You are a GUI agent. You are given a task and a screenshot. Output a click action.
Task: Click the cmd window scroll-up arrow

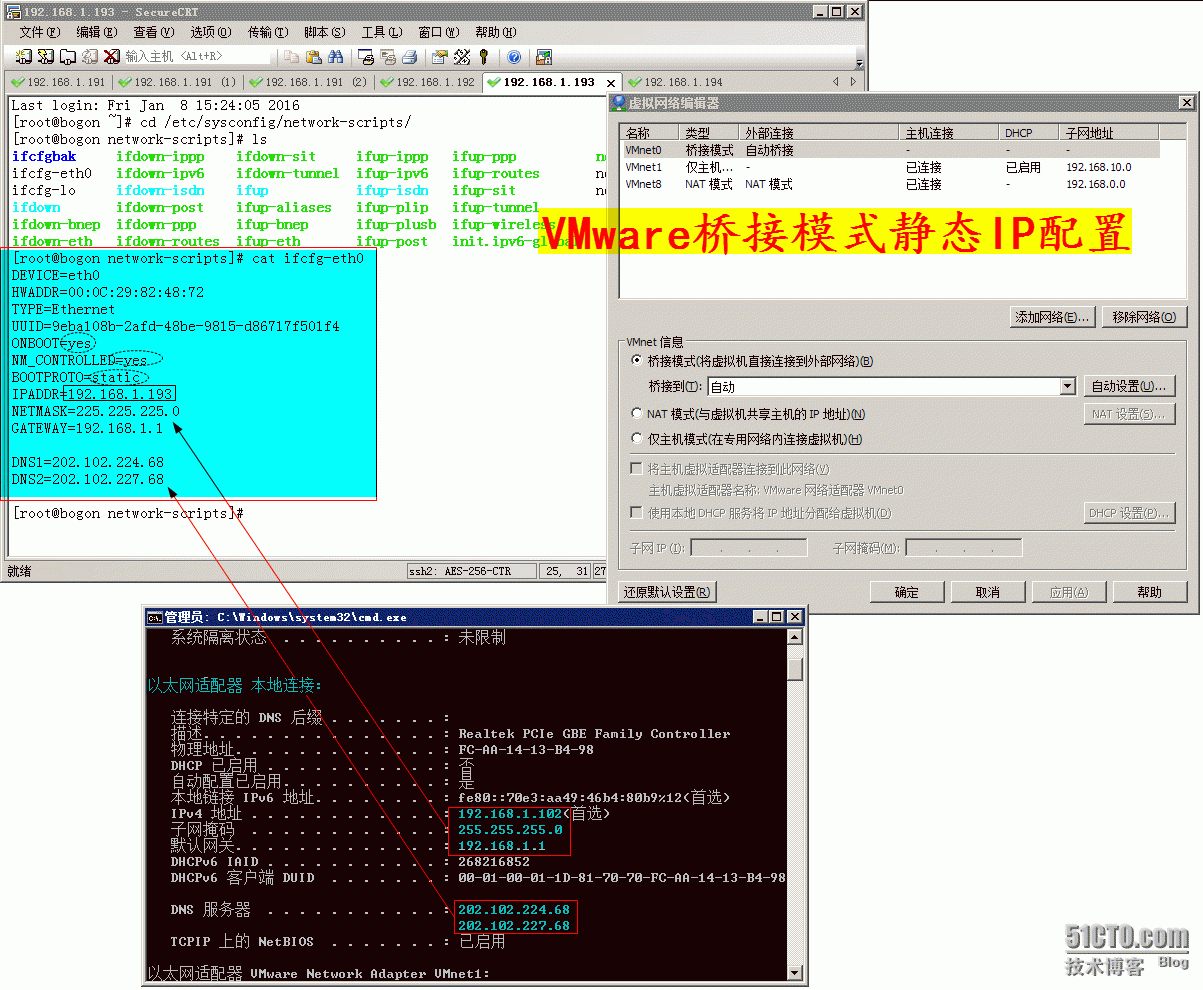[796, 637]
